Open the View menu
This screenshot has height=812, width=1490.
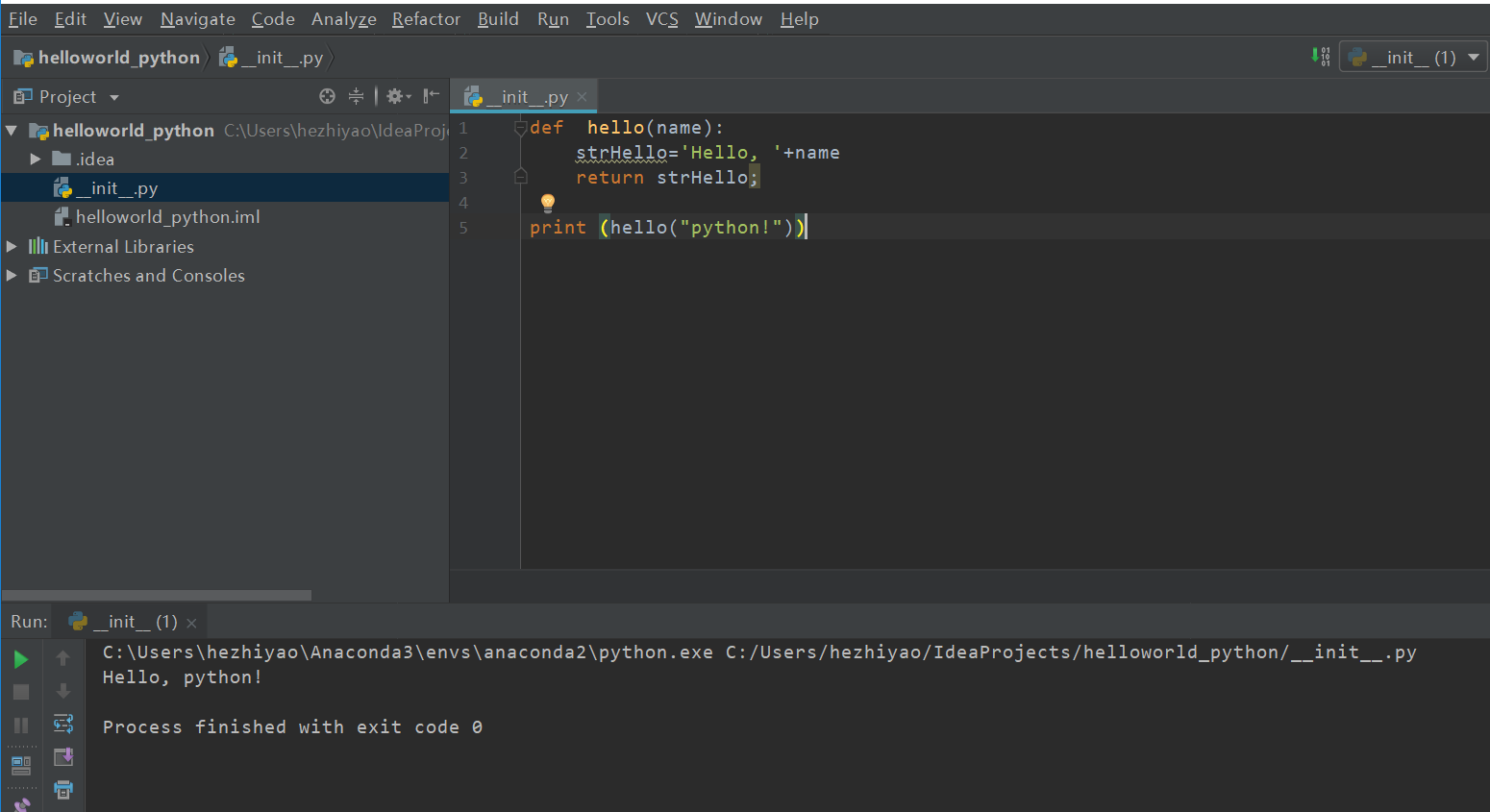pos(123,19)
